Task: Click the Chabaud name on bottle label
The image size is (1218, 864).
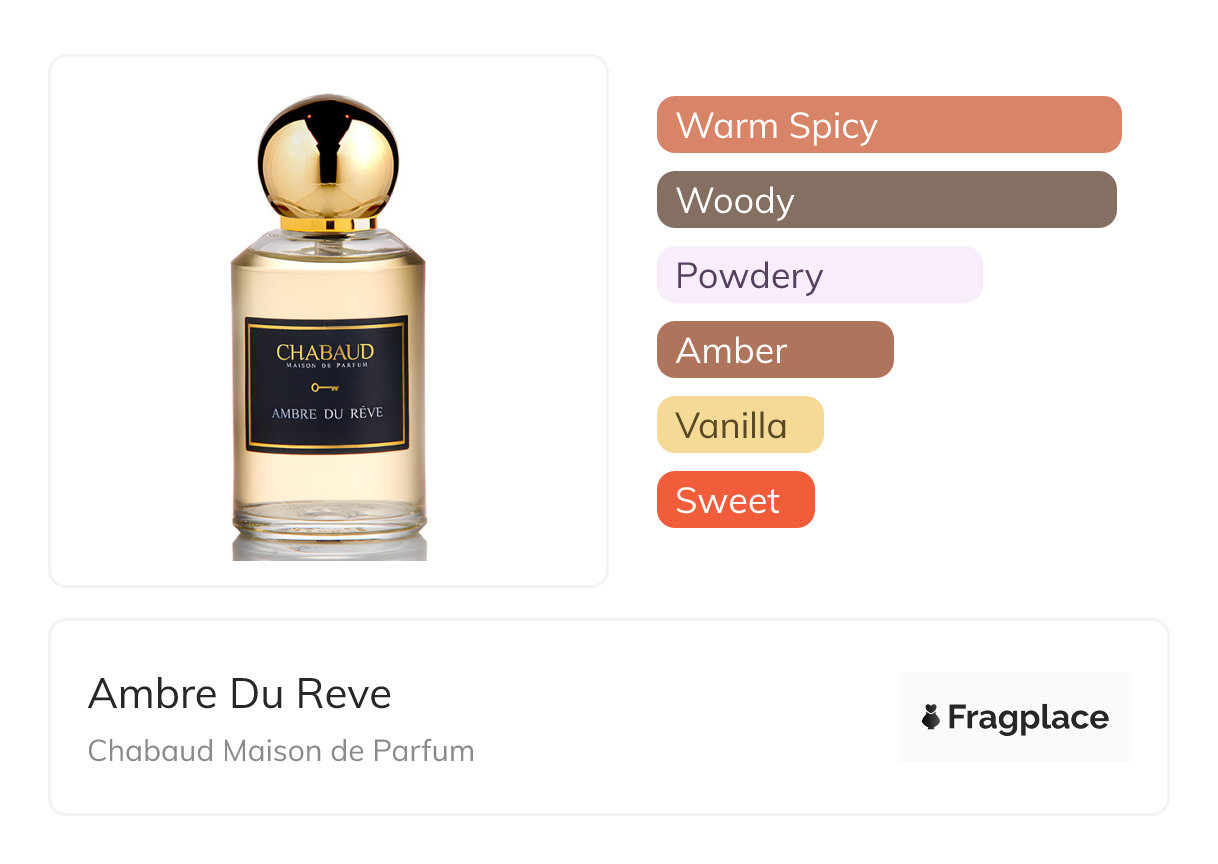Action: [326, 352]
